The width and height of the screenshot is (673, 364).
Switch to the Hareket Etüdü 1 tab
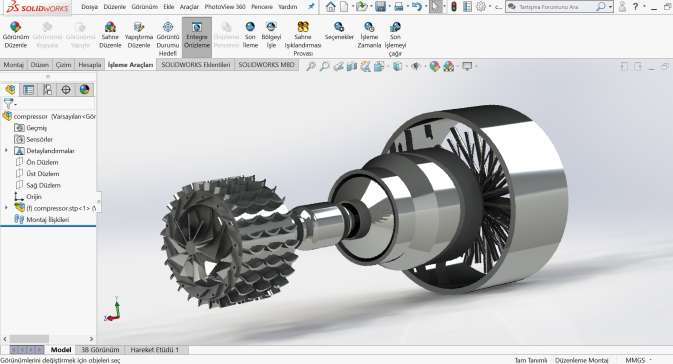(x=155, y=349)
